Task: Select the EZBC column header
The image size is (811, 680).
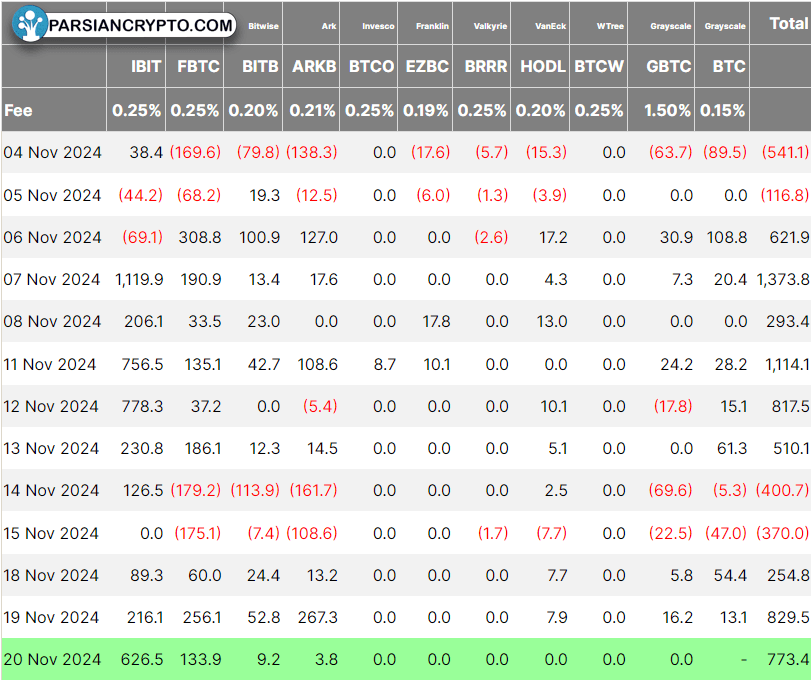Action: tap(427, 66)
